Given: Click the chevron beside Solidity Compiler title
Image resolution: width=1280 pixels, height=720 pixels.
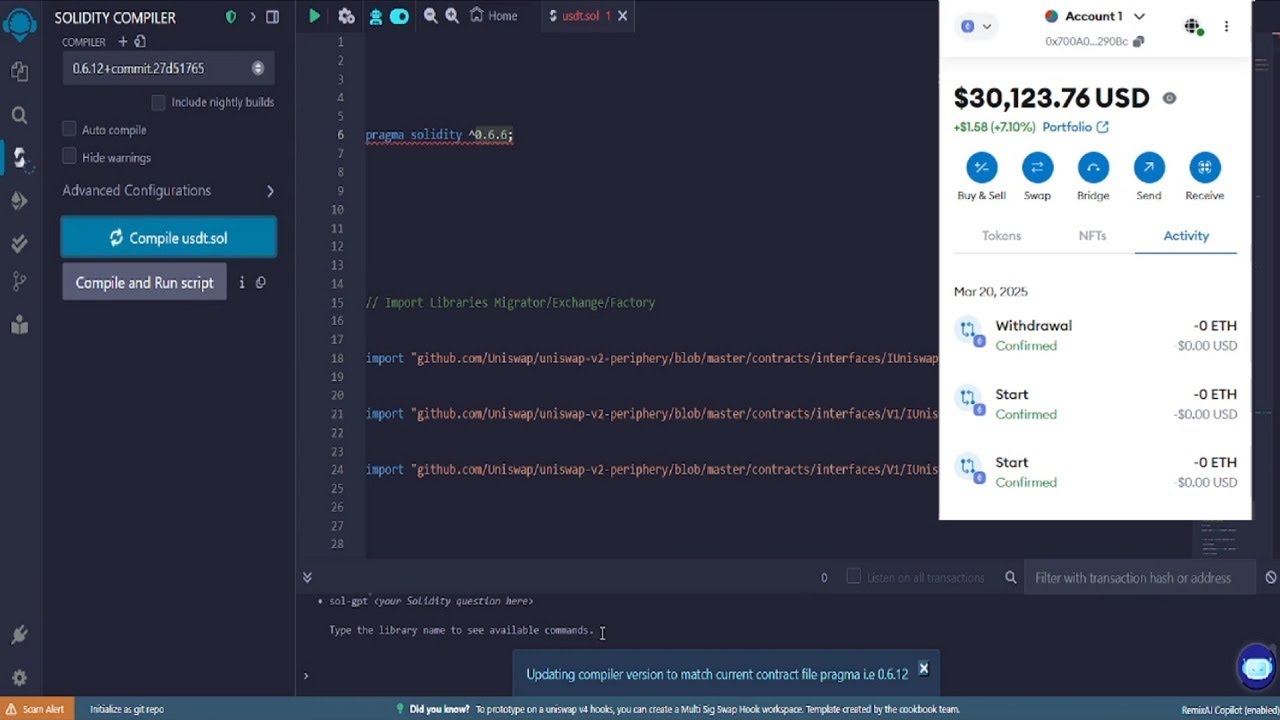Looking at the screenshot, I should point(253,17).
